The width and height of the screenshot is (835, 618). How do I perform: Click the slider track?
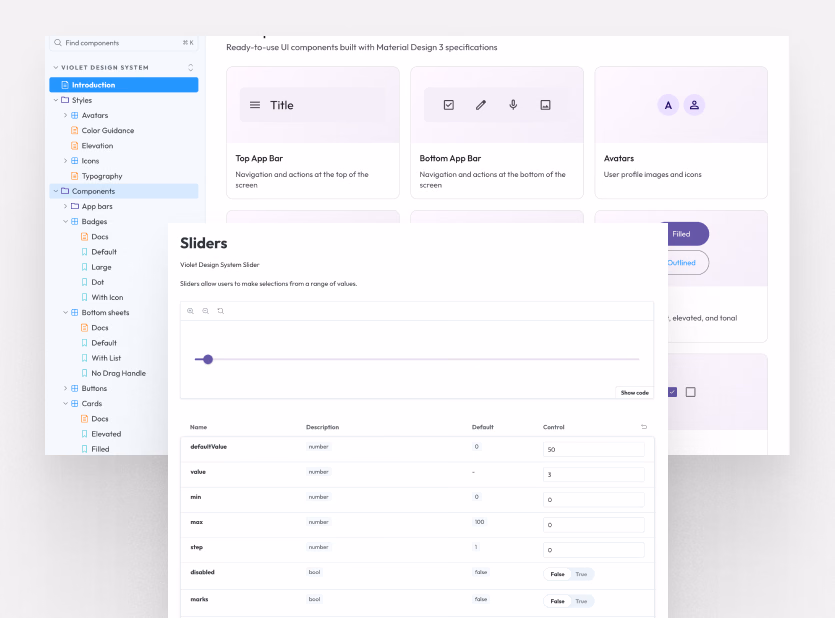click(417, 359)
